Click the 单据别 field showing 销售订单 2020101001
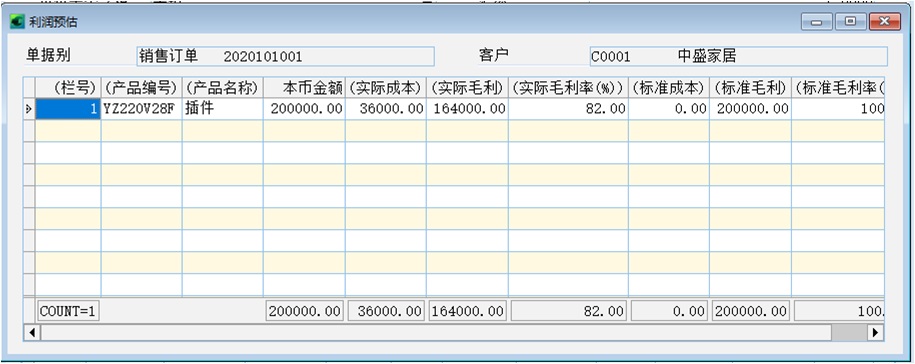Viewport: 915px width, 364px height. point(285,57)
